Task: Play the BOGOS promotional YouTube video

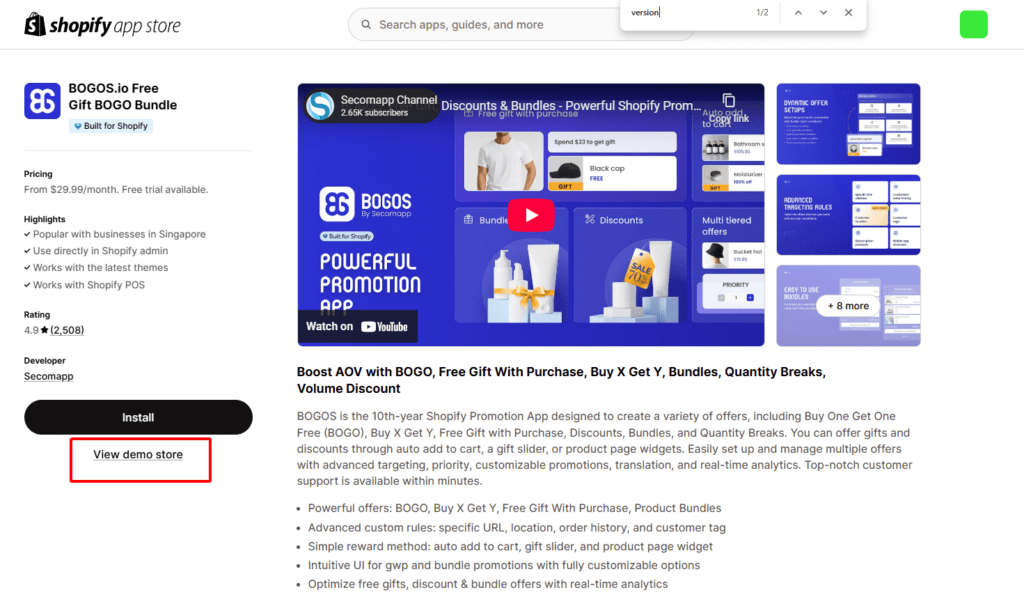Action: [x=531, y=215]
